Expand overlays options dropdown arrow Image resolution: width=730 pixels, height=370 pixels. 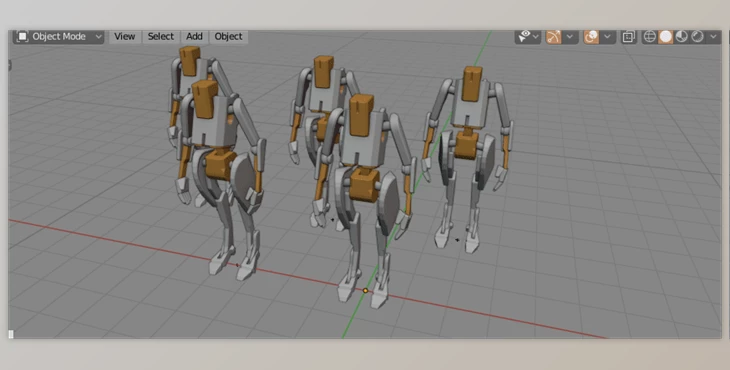click(x=608, y=37)
